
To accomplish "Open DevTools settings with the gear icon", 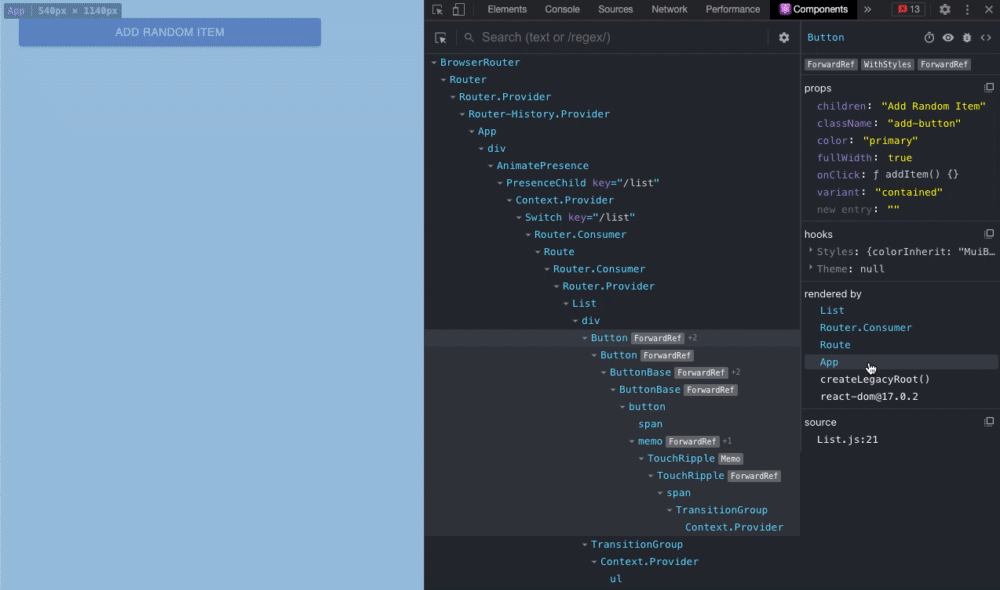I will [x=944, y=9].
